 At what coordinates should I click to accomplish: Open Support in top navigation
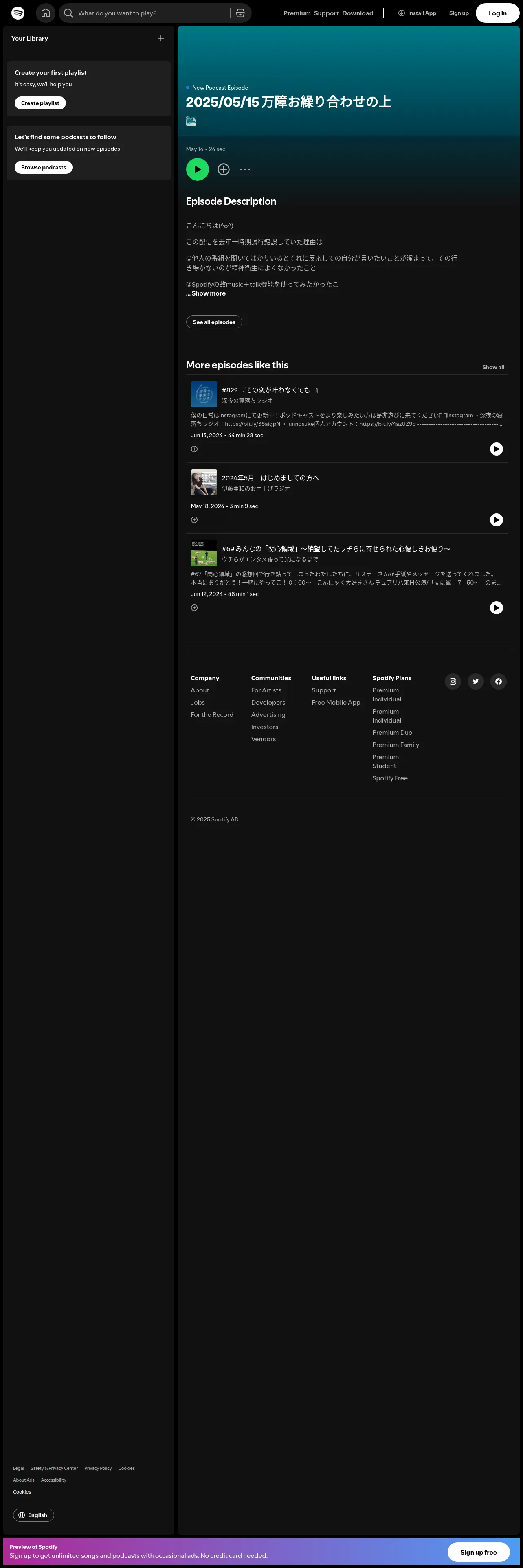pos(326,13)
